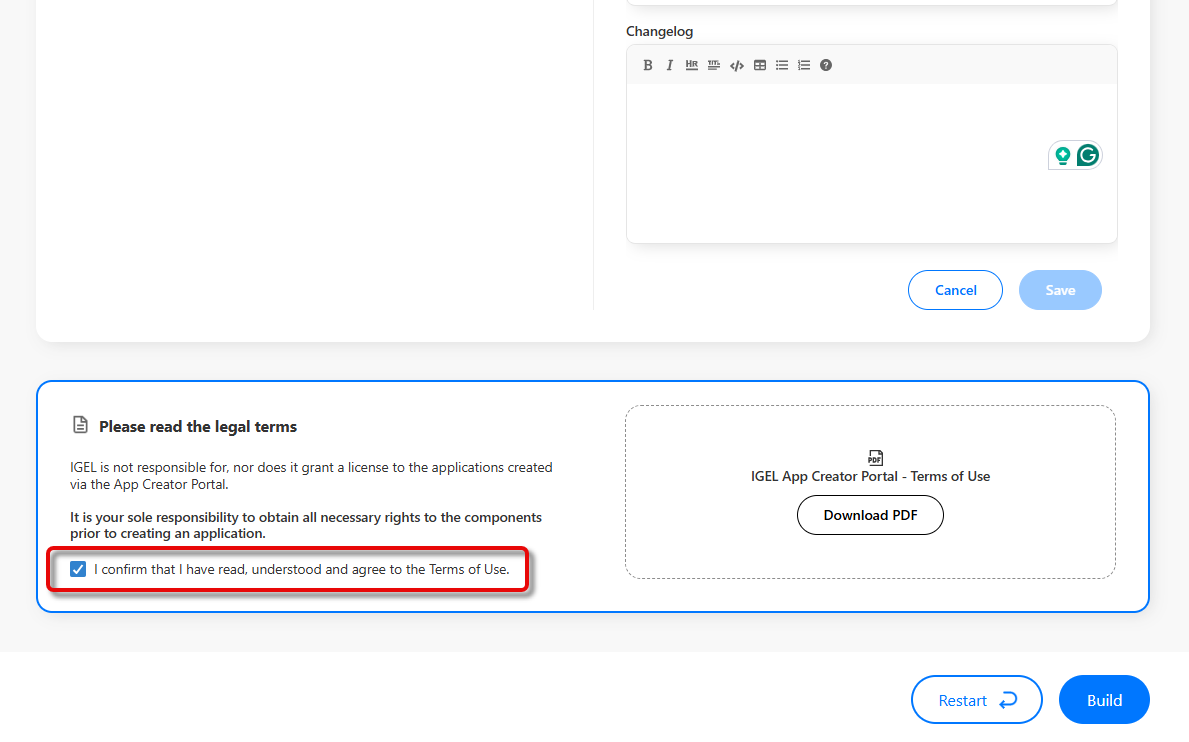Image resolution: width=1189 pixels, height=742 pixels.
Task: Click the legal terms document icon
Action: 80,426
